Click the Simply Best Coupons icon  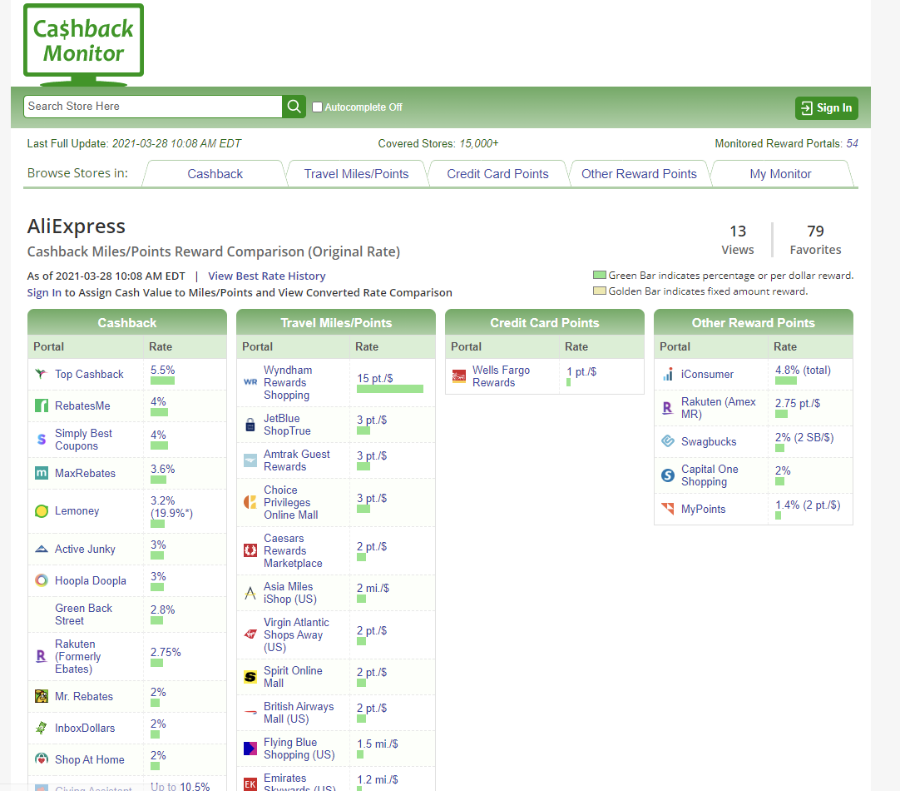[x=41, y=440]
